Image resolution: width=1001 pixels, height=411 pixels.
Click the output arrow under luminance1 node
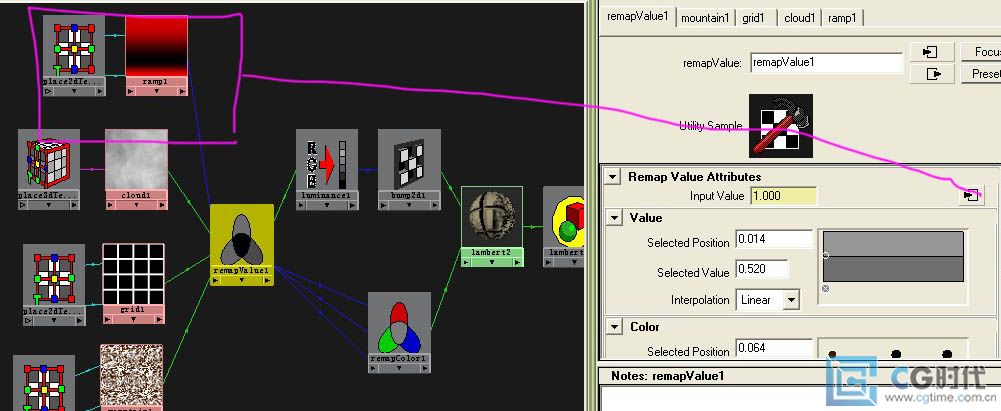(x=353, y=205)
